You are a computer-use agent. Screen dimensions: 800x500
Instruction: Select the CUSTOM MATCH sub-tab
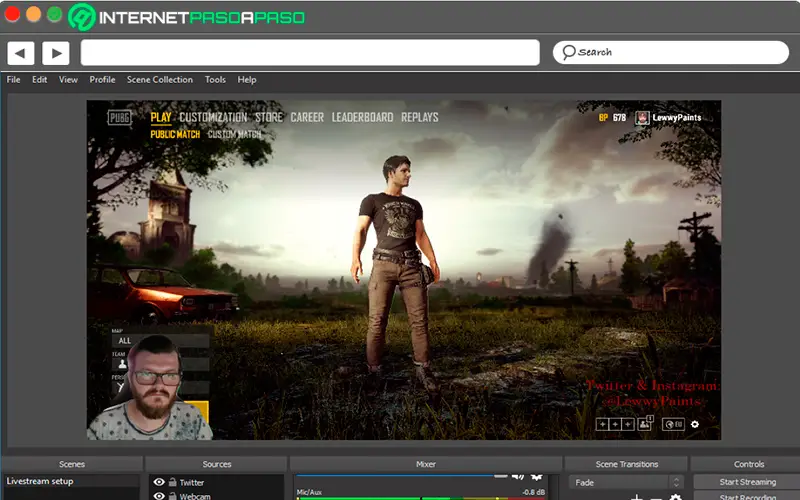(x=234, y=134)
